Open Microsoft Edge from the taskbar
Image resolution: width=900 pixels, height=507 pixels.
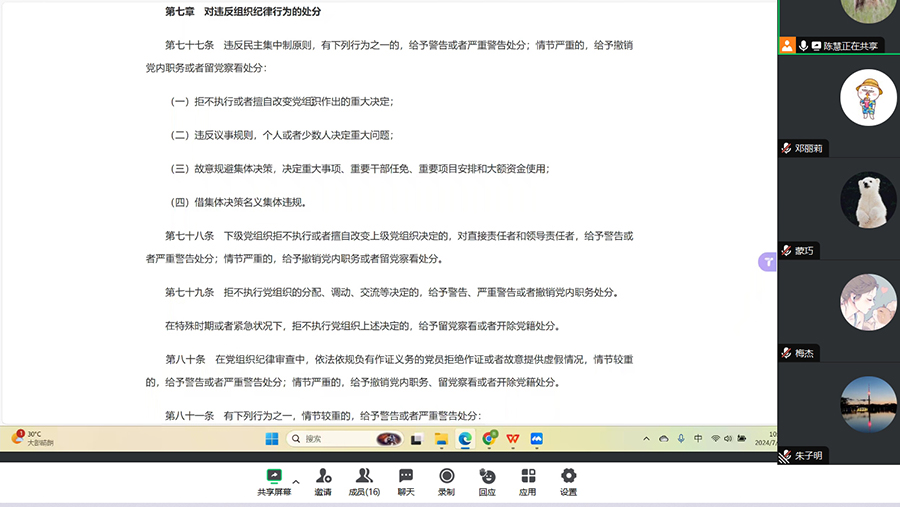tap(465, 439)
